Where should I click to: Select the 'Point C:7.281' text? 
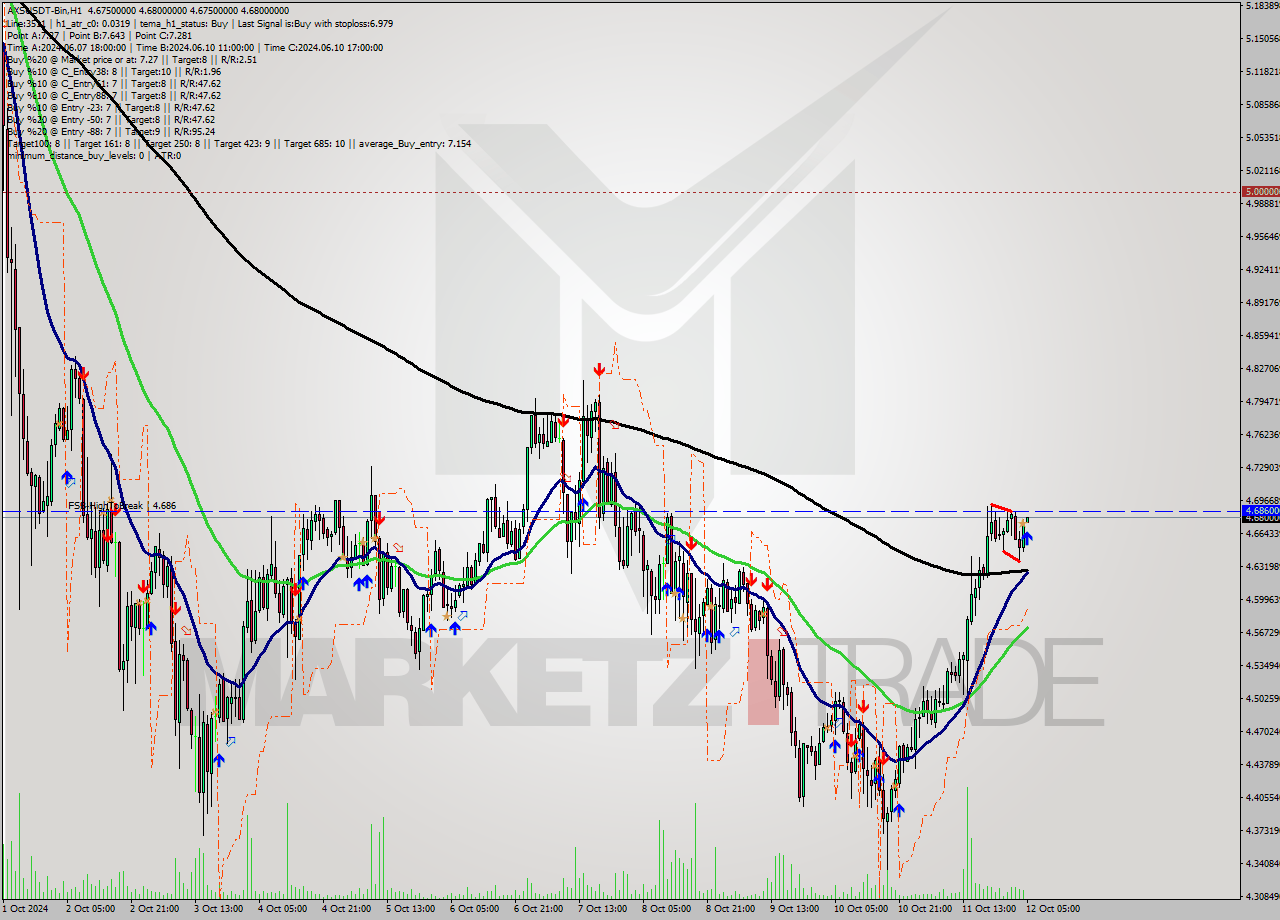click(x=164, y=35)
